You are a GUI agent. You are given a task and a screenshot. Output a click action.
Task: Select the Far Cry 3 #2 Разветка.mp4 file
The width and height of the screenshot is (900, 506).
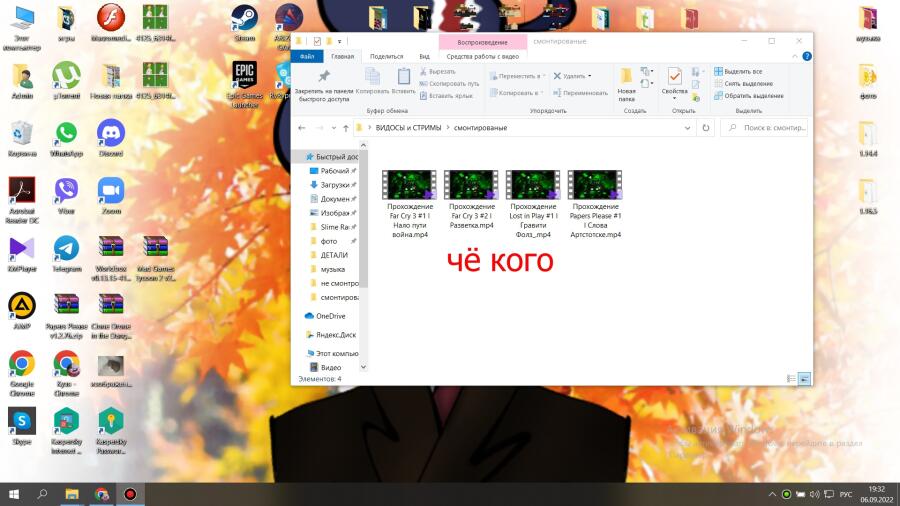(471, 200)
